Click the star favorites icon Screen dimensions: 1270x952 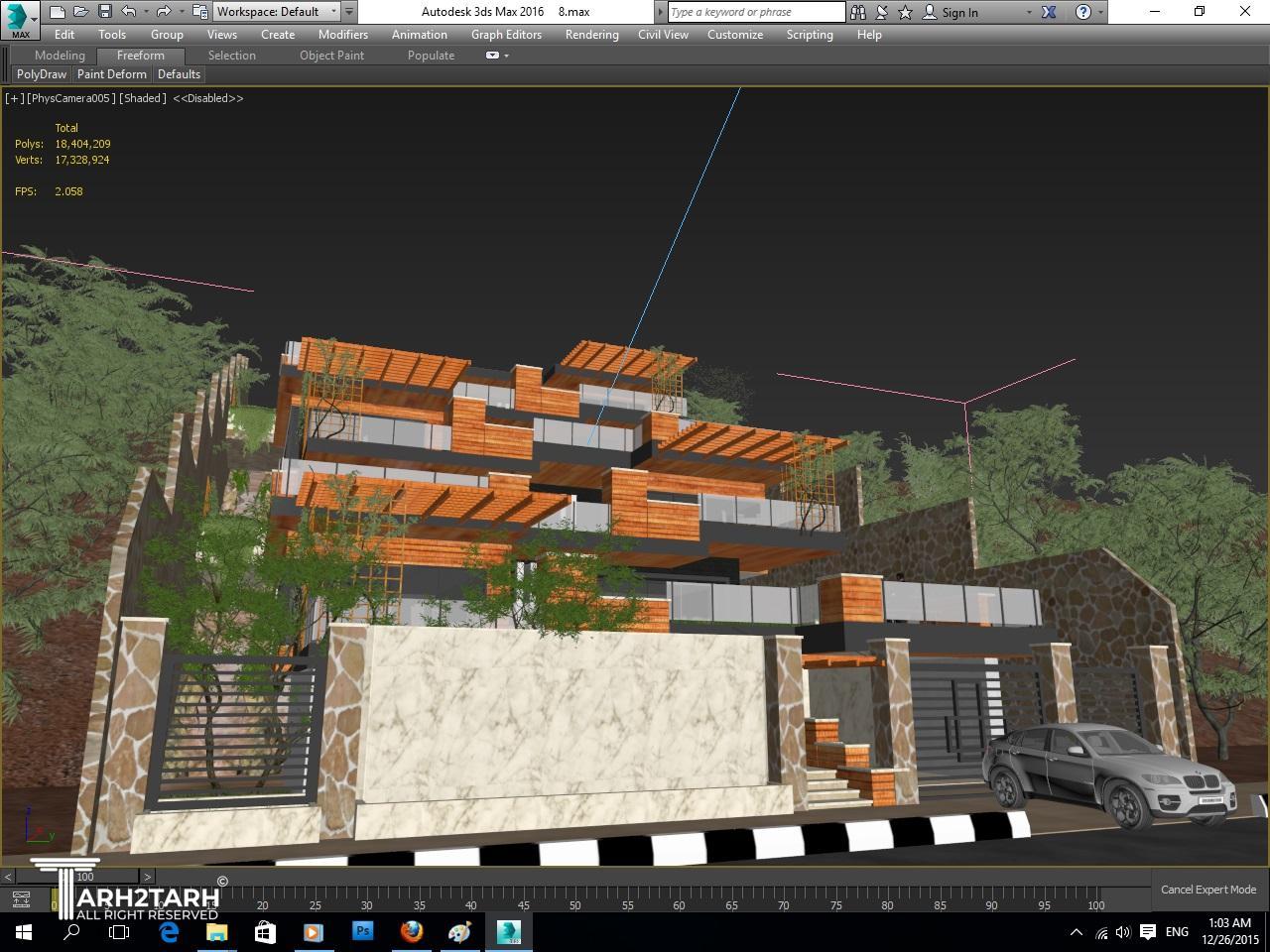point(905,12)
